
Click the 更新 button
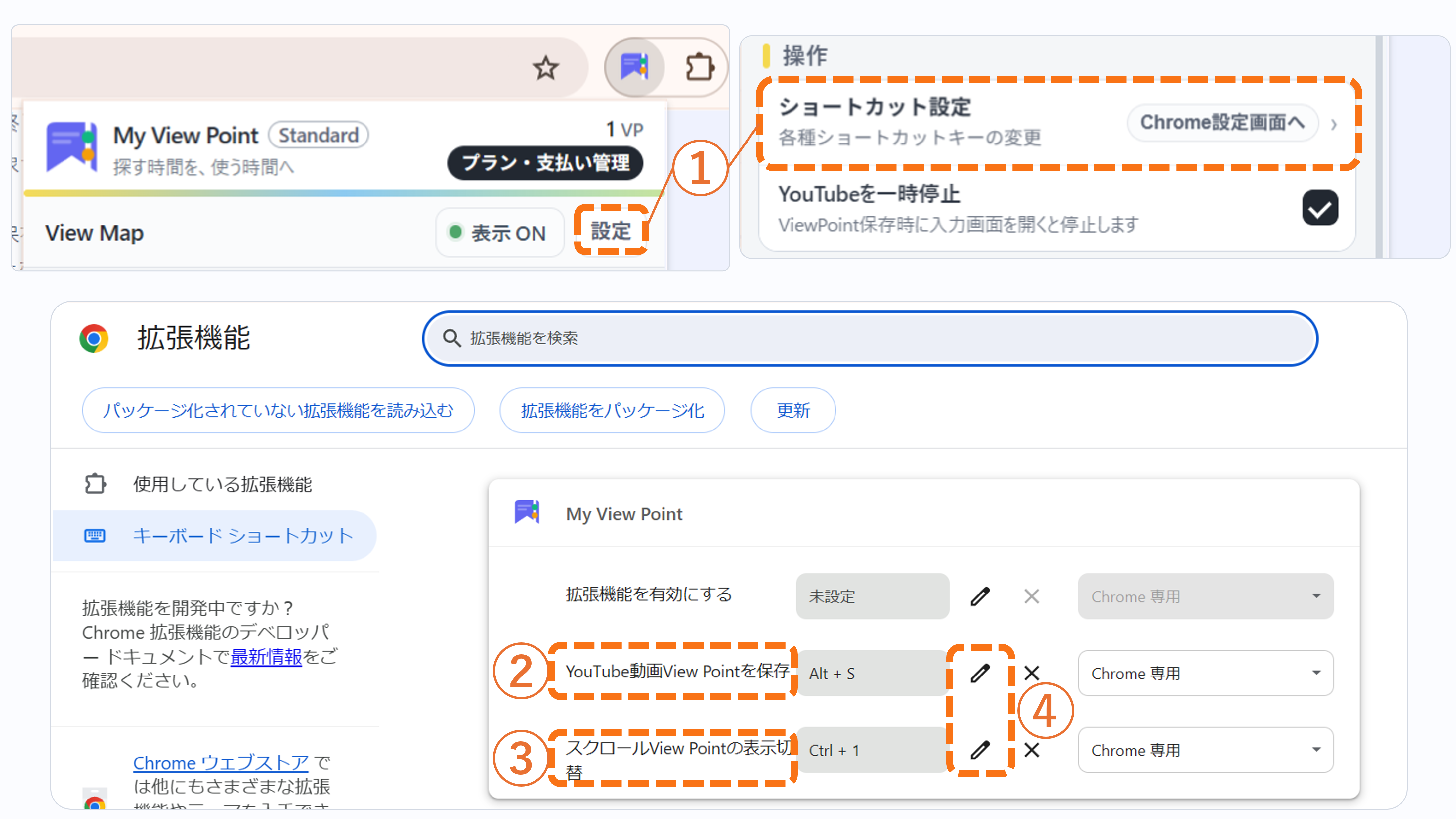[x=793, y=410]
